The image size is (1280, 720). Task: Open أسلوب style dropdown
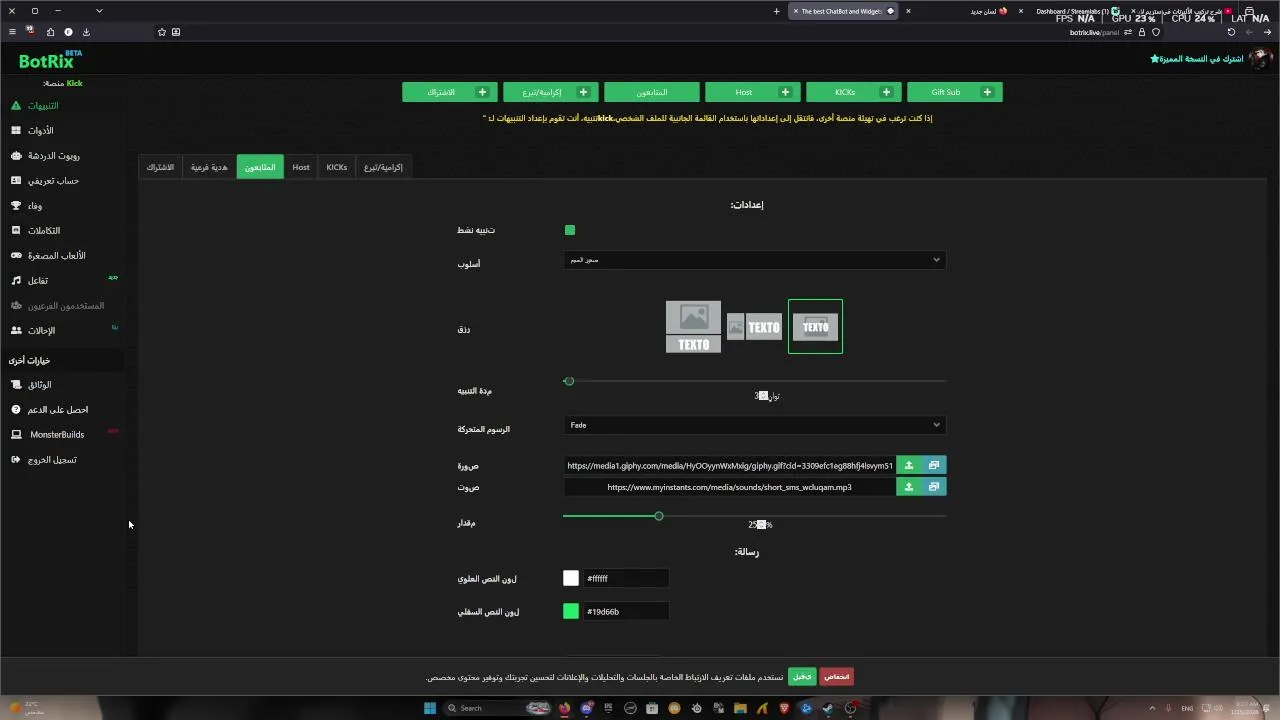pyautogui.click(x=754, y=260)
